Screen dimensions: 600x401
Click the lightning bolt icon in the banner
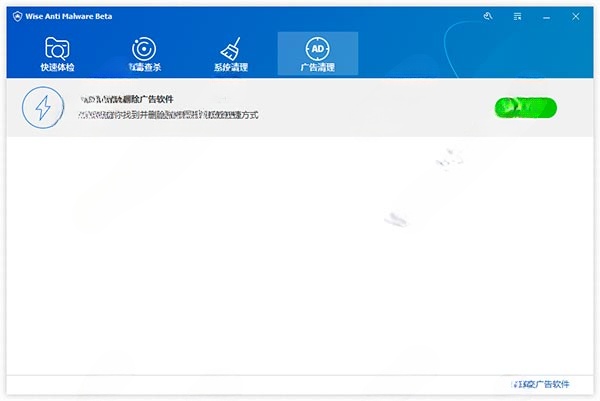[x=46, y=109]
